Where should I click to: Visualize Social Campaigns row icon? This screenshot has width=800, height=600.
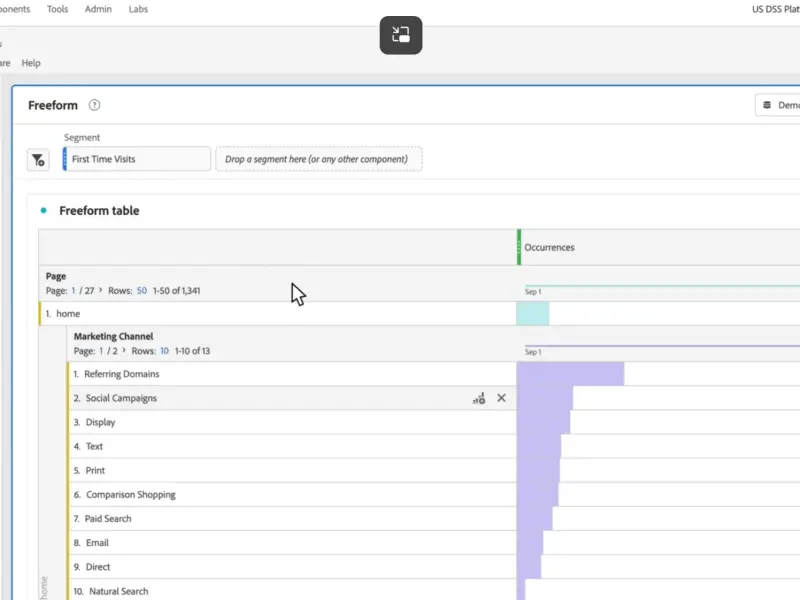479,398
